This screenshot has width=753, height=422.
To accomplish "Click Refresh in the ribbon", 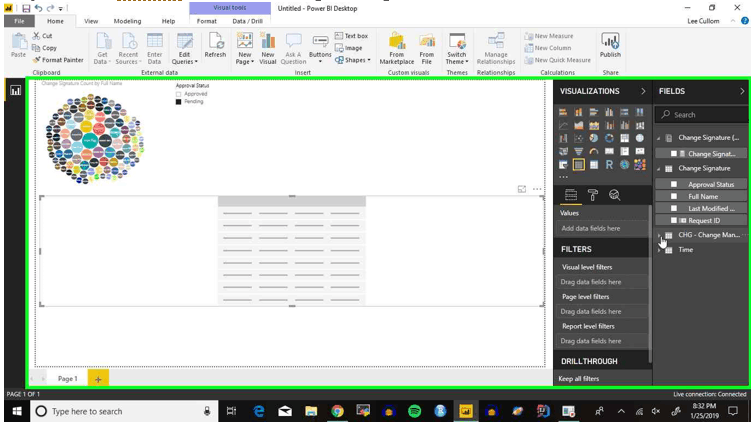I will coord(215,46).
